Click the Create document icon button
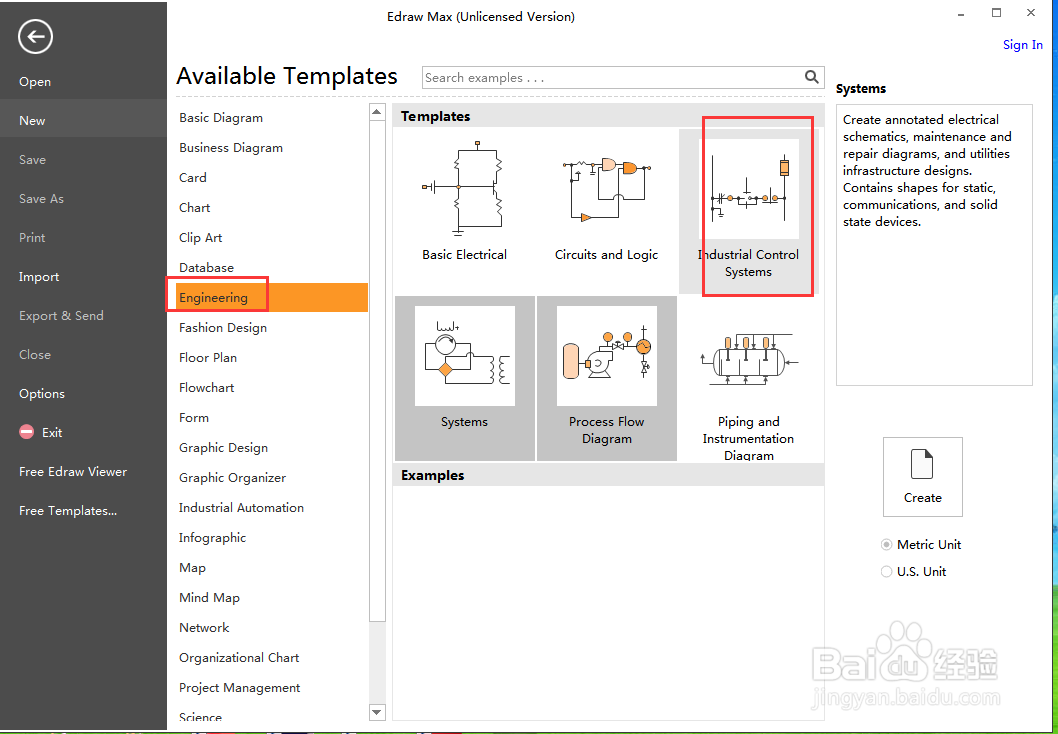1058x734 pixels. coord(922,477)
